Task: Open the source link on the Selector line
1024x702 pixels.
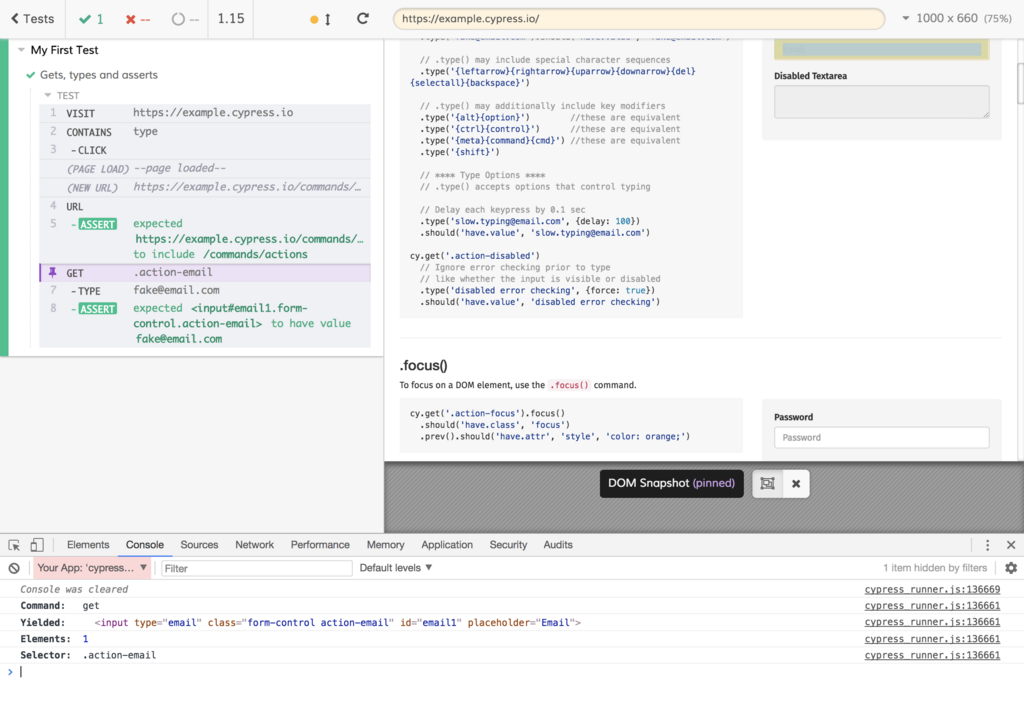Action: point(932,655)
